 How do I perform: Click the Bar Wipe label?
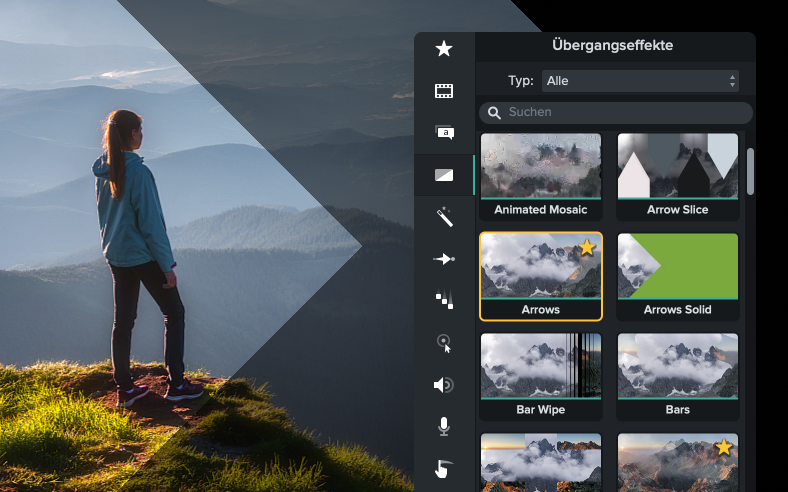541,410
